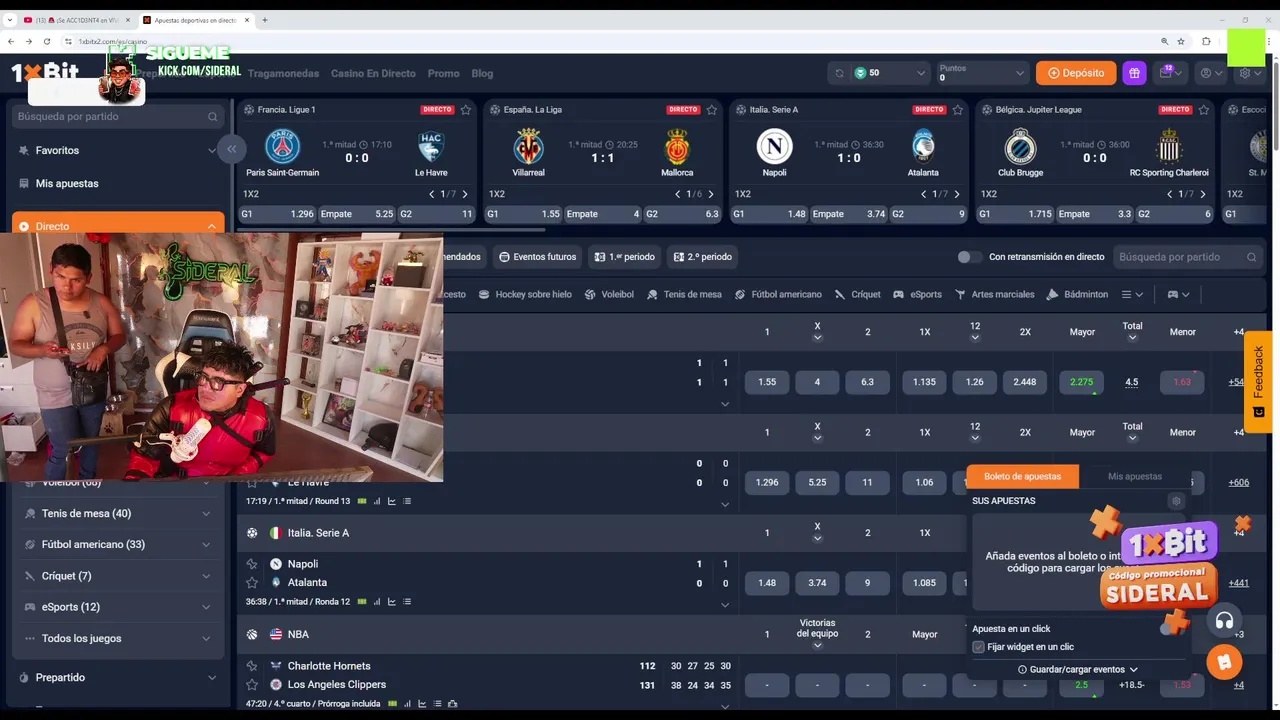Click Mayor odds 2.275 in first row

(1081, 382)
